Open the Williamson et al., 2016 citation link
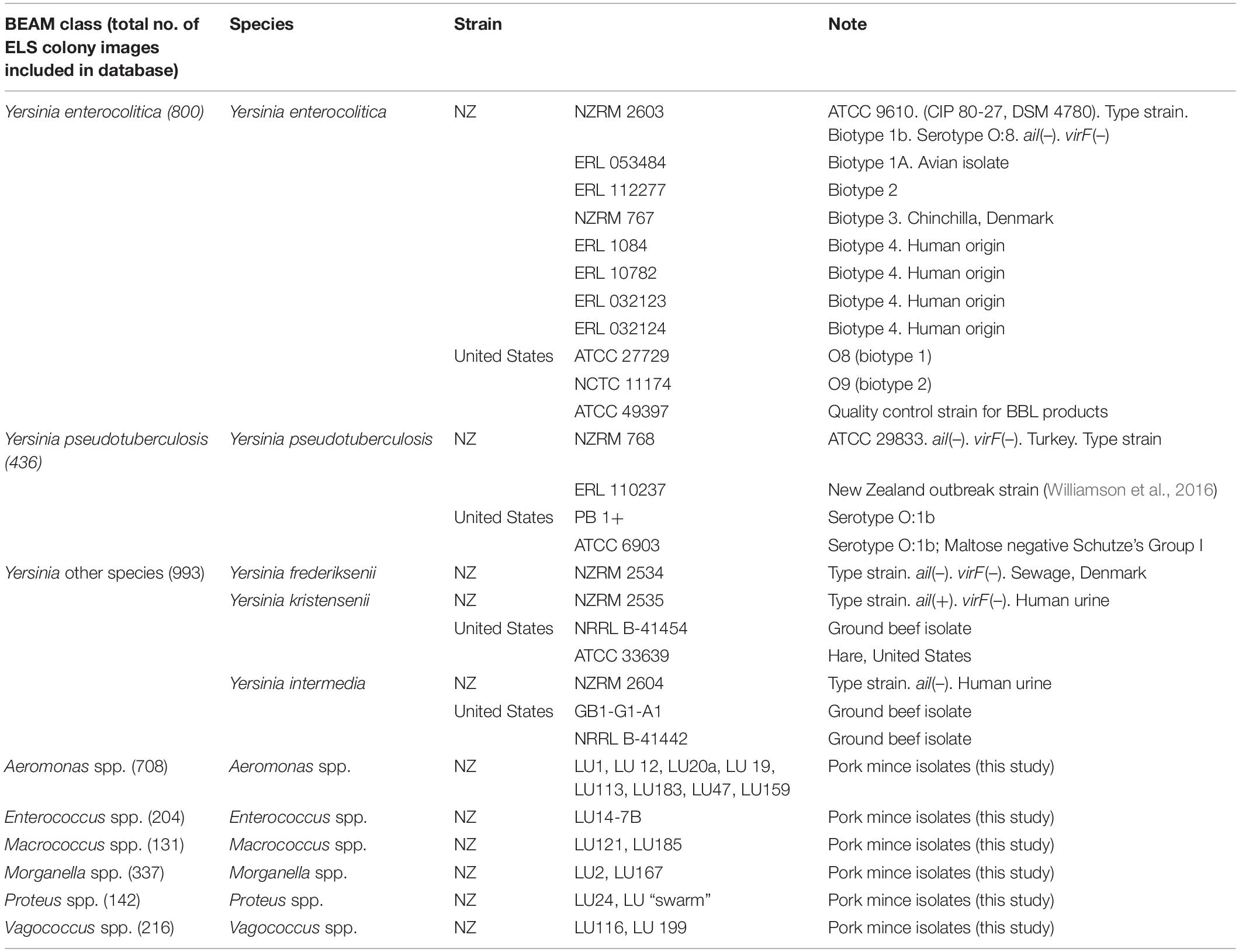Image resolution: width=1239 pixels, height=952 pixels. [x=1130, y=490]
